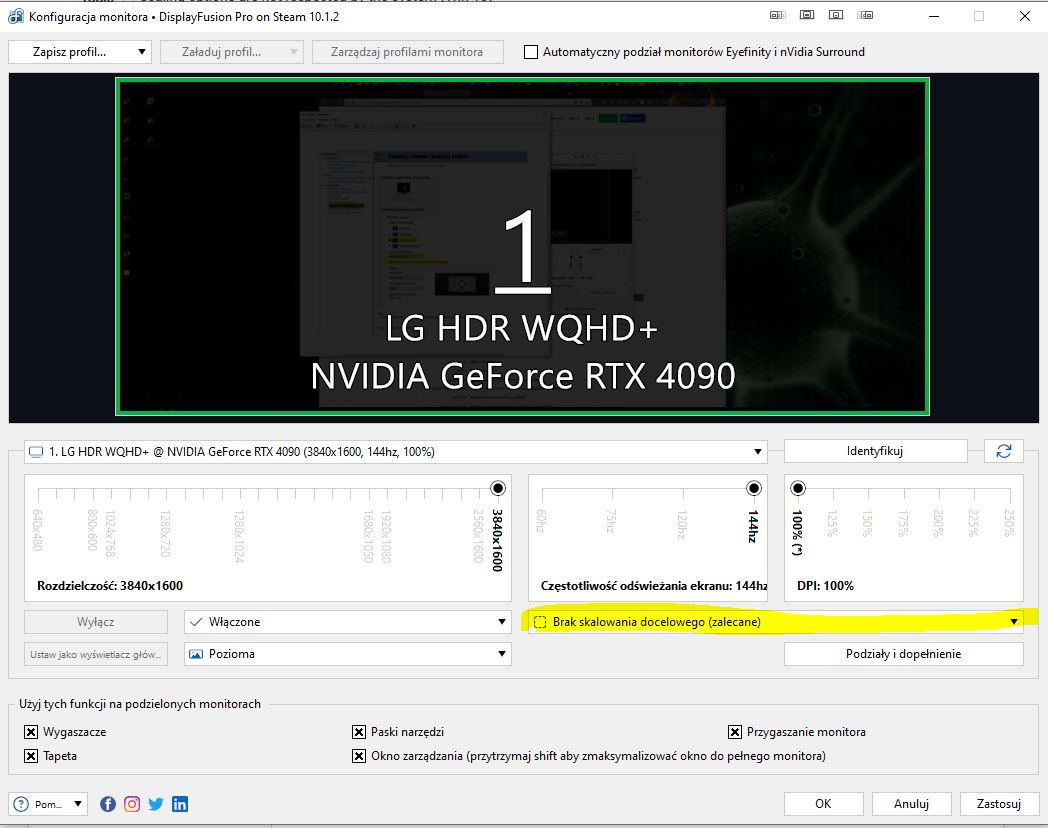This screenshot has width=1048, height=828.
Task: Toggle the Wygaszacze checkbox
Action: click(31, 732)
